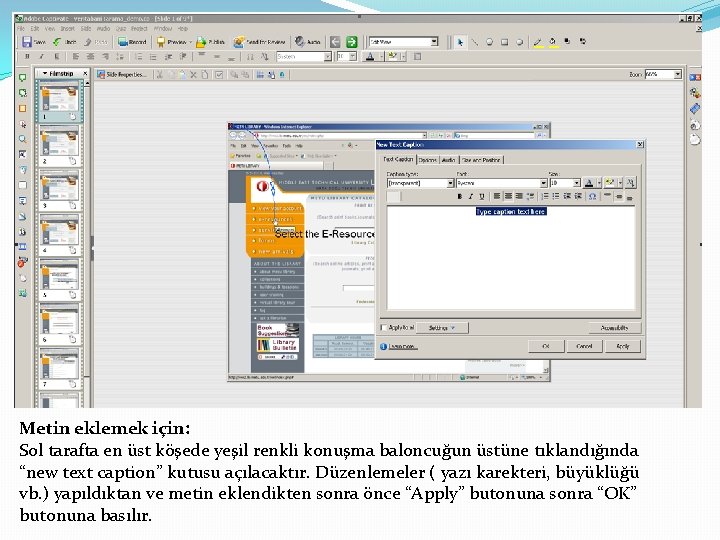
Task: Center caption text in the dialog
Action: (508, 197)
